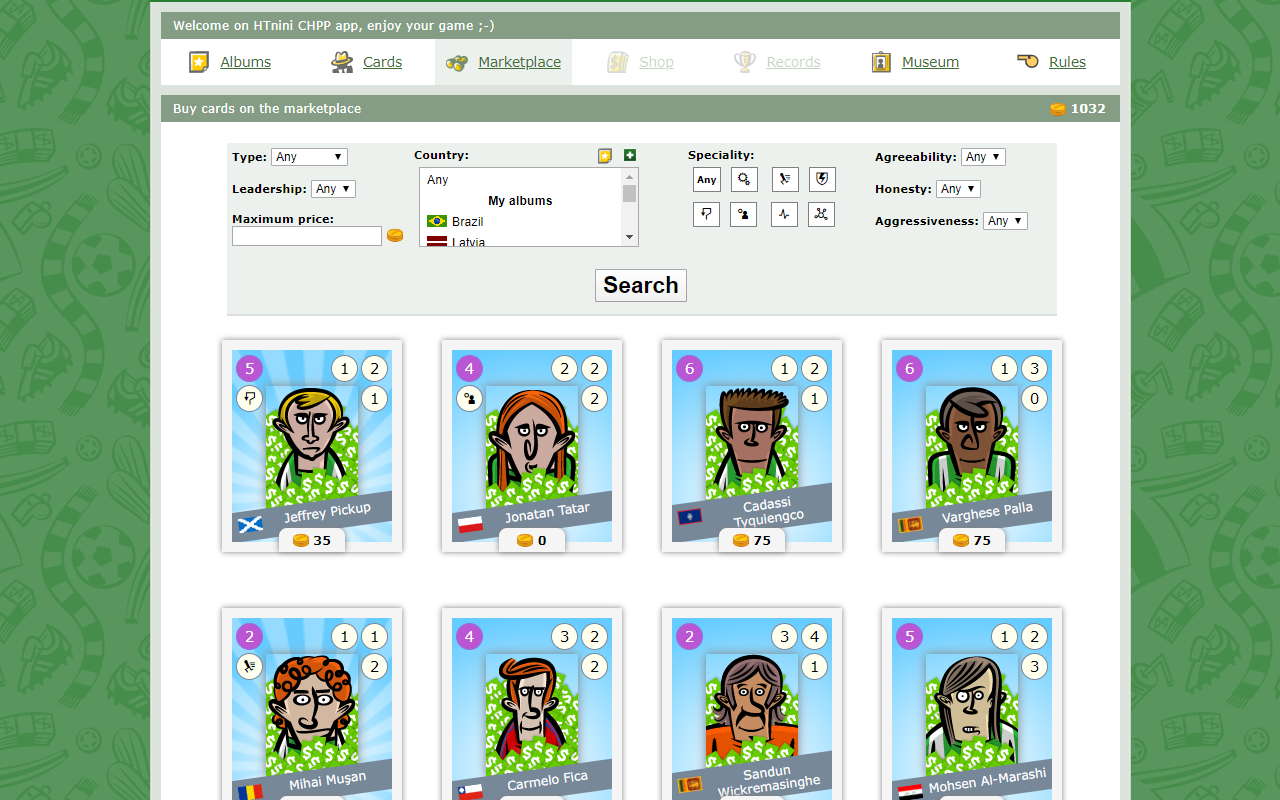Click the Country list scroll up arrow
Screen dimensions: 1280x800
pos(629,176)
